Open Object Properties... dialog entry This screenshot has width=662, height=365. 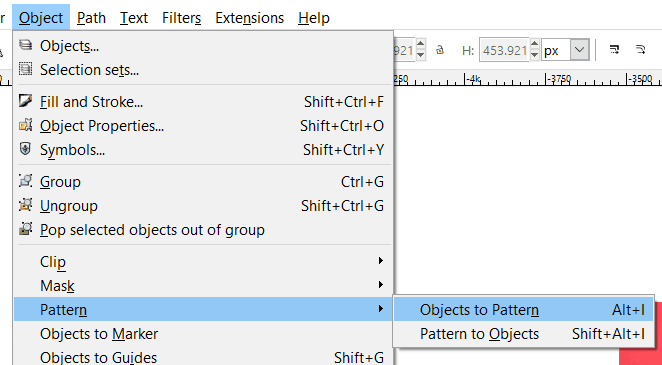(x=203, y=126)
